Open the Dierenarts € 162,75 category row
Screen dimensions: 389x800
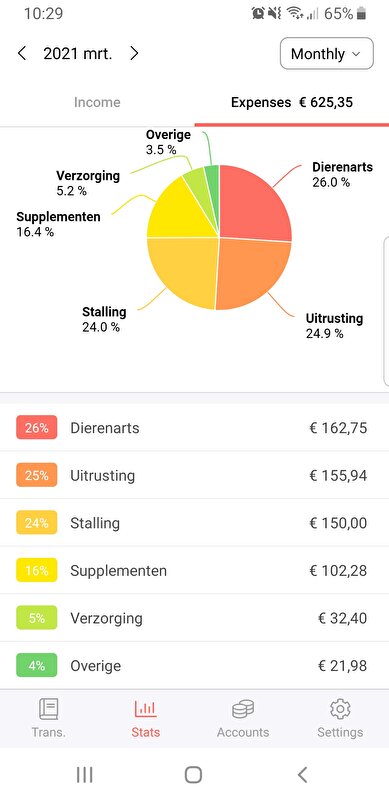(194, 428)
